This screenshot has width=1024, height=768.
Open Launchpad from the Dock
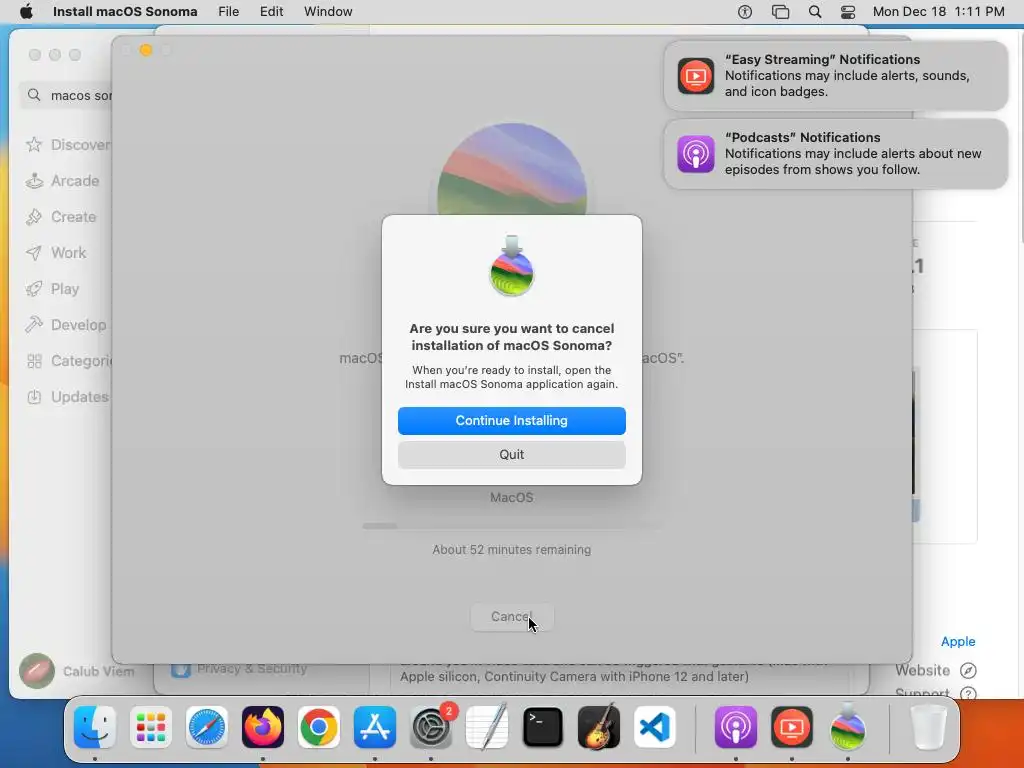coord(151,727)
